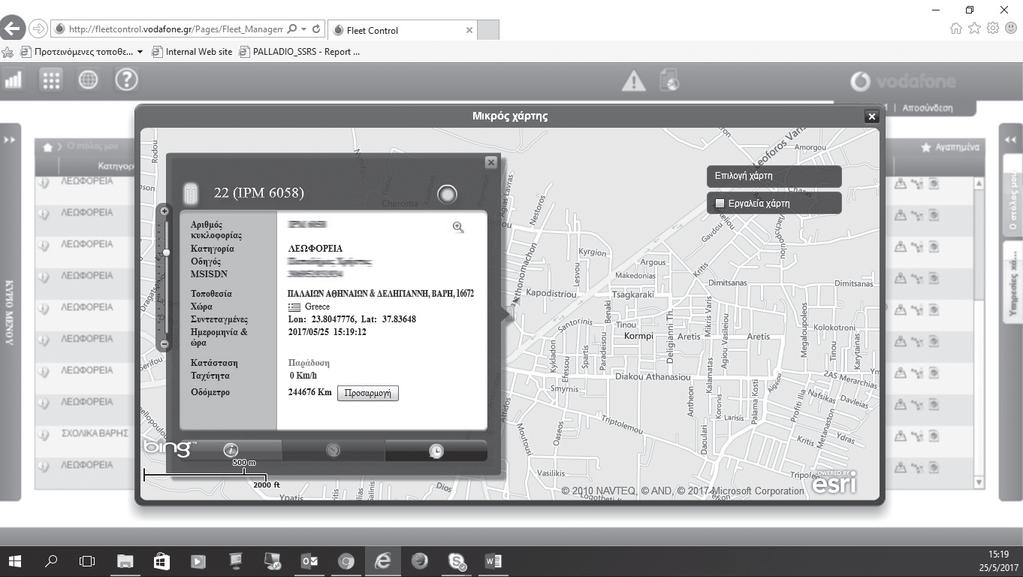
Task: Click the ΚΥΡΙΟ ΜΕΝΟΥ vertical tab
Action: [10, 312]
